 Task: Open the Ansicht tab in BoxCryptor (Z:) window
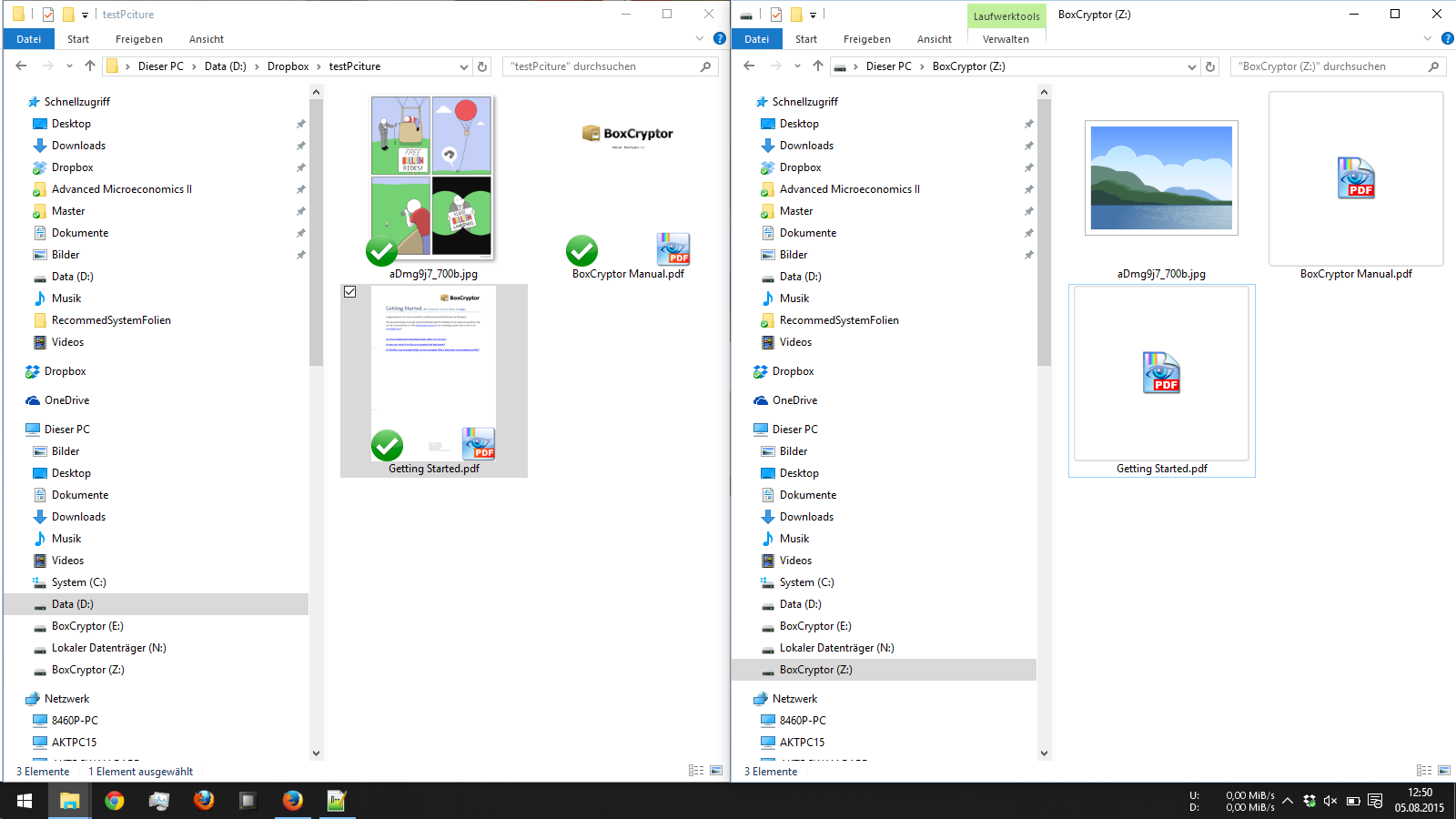pos(935,39)
